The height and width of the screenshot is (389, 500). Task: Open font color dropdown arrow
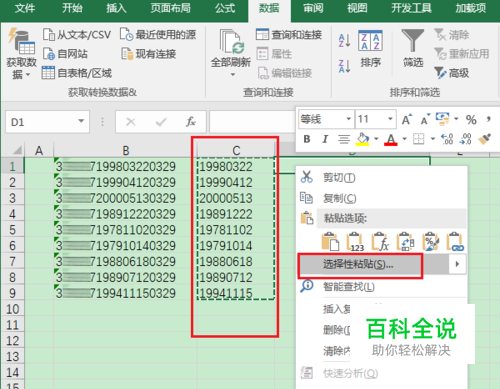[404, 139]
